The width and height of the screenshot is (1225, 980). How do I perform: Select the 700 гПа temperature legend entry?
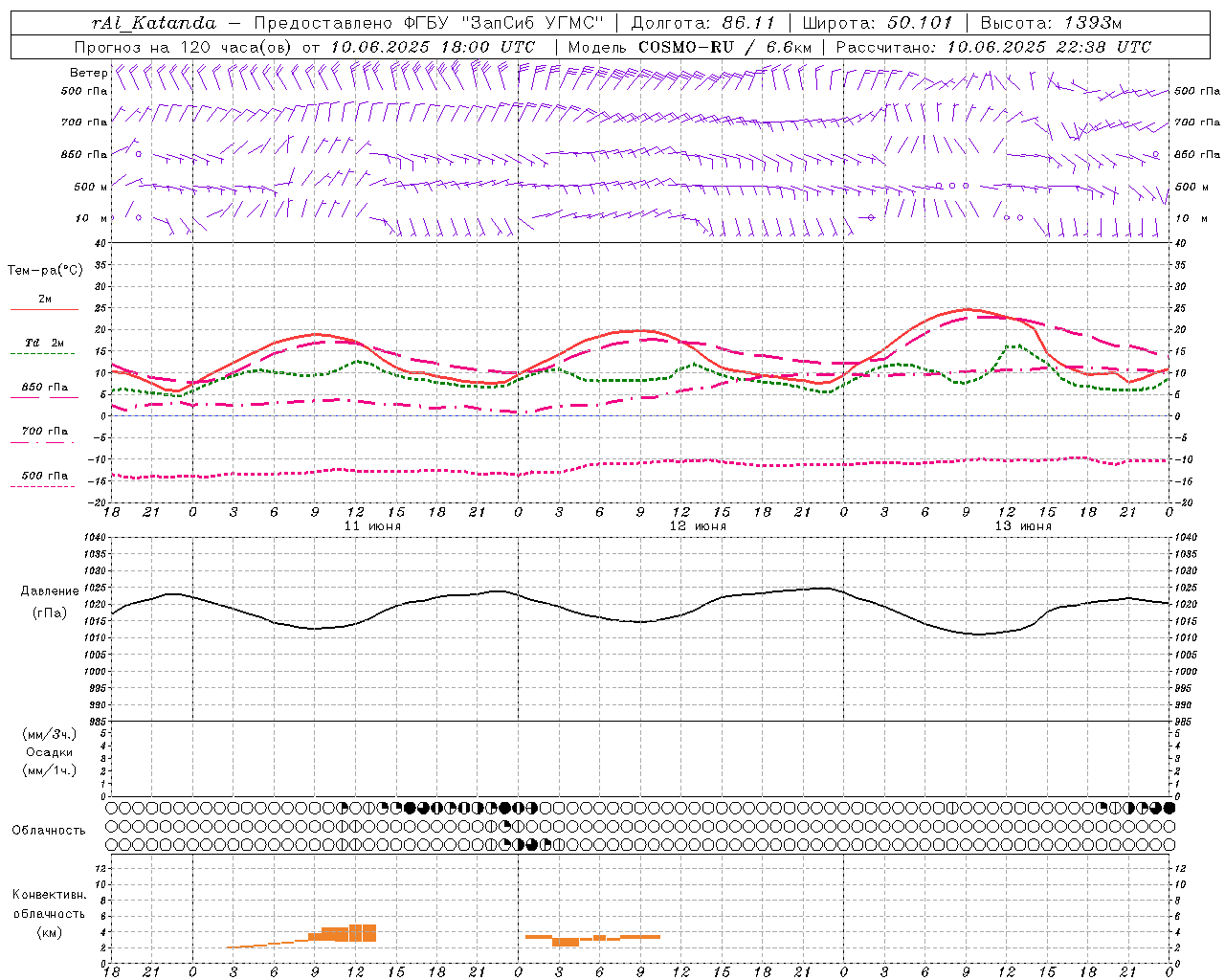pos(45,432)
